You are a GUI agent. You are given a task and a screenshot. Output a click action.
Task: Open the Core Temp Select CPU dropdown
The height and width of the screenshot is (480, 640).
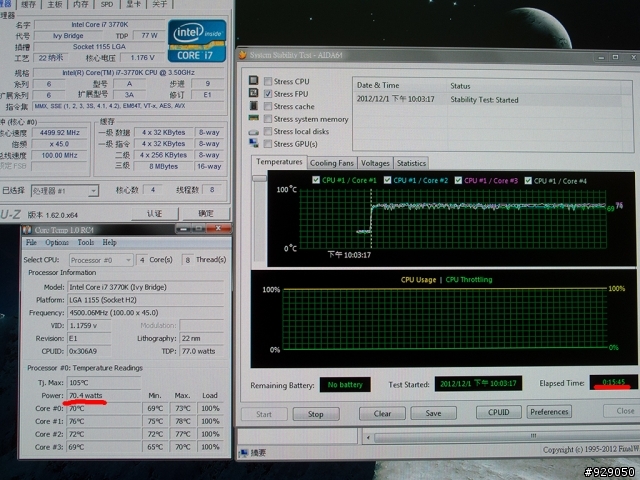tap(101, 260)
